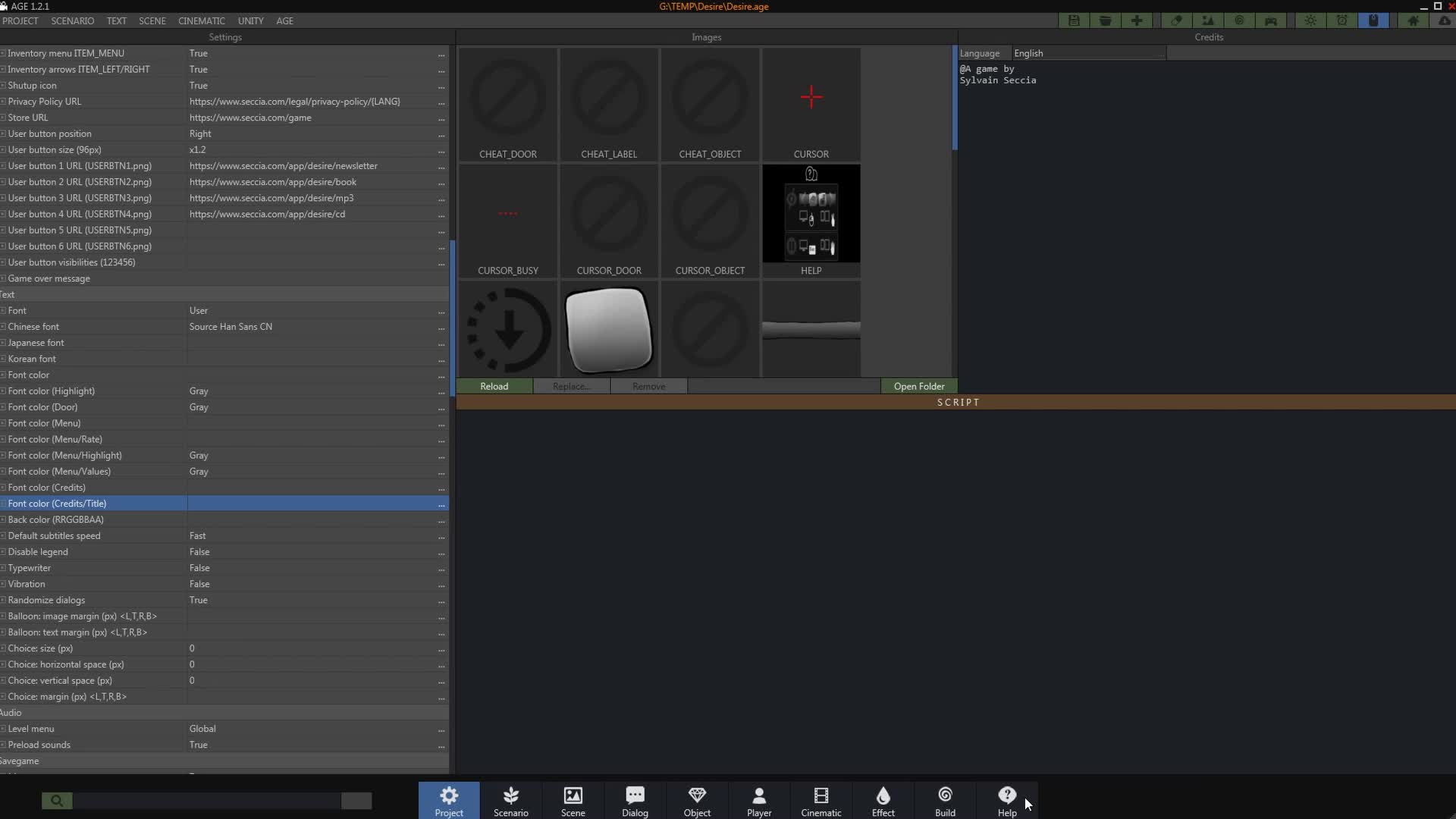Click the plus toolbar icon
The height and width of the screenshot is (819, 1456).
click(x=1137, y=20)
